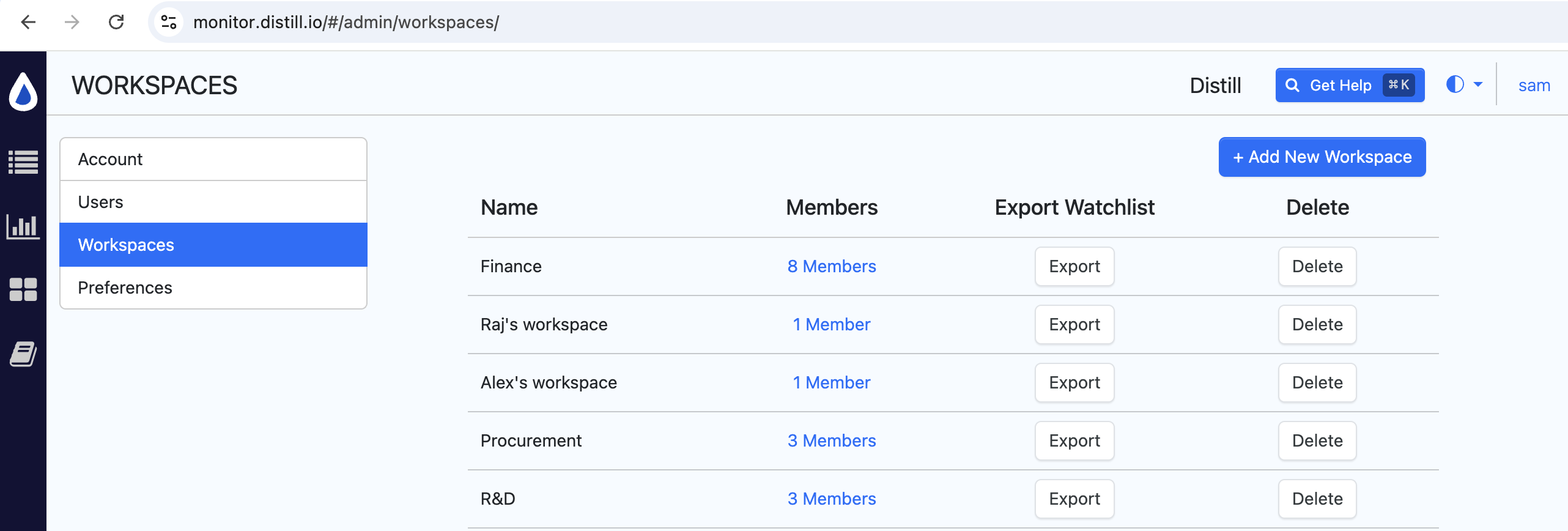This screenshot has width=1568, height=531.
Task: Click the browser address bar URL
Action: 346,22
